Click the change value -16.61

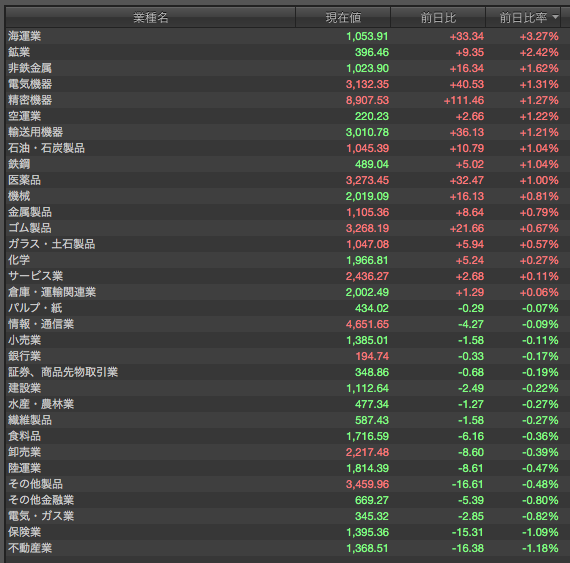467,484
